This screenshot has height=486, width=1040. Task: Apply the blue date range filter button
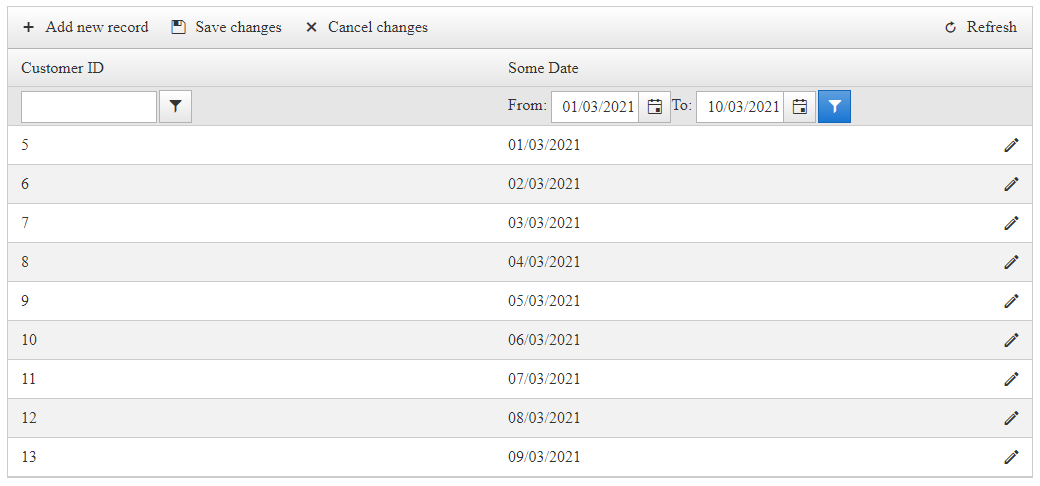tap(834, 106)
